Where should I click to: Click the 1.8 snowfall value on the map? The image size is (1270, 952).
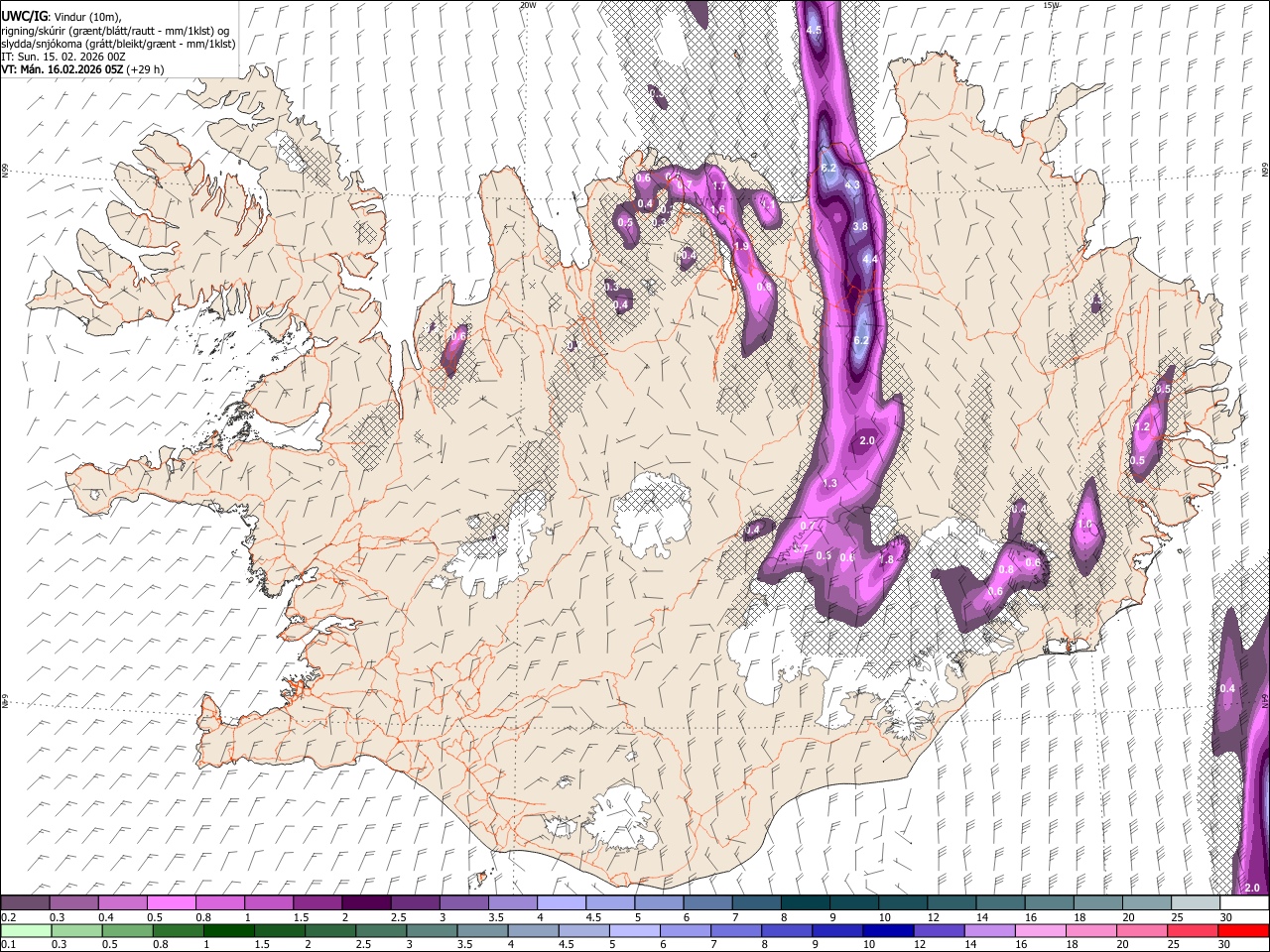(x=886, y=559)
